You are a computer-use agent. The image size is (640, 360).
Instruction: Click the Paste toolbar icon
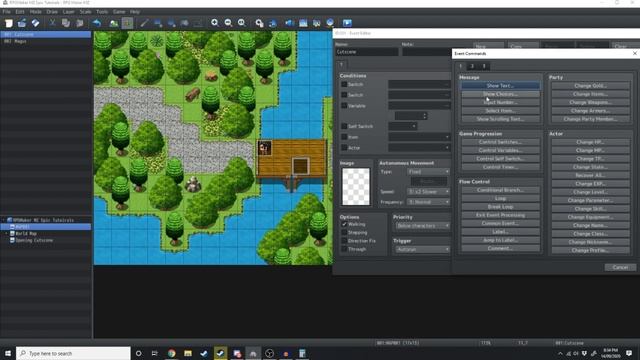[x=80, y=23]
